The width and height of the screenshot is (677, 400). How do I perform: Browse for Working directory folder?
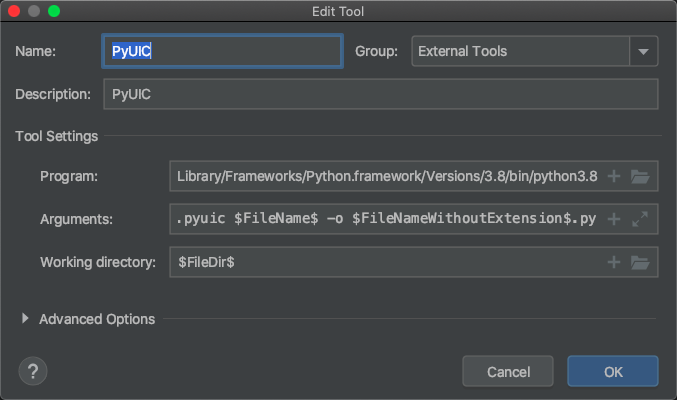tap(640, 262)
